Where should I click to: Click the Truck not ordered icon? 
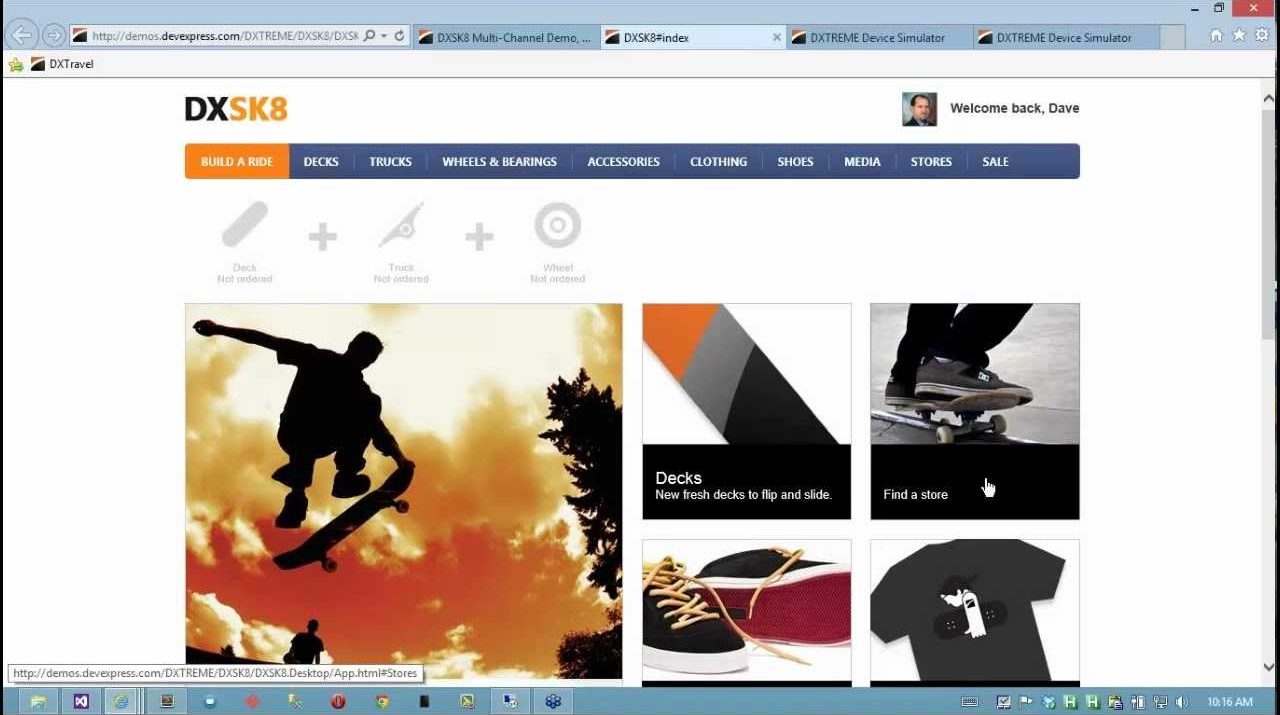(401, 226)
